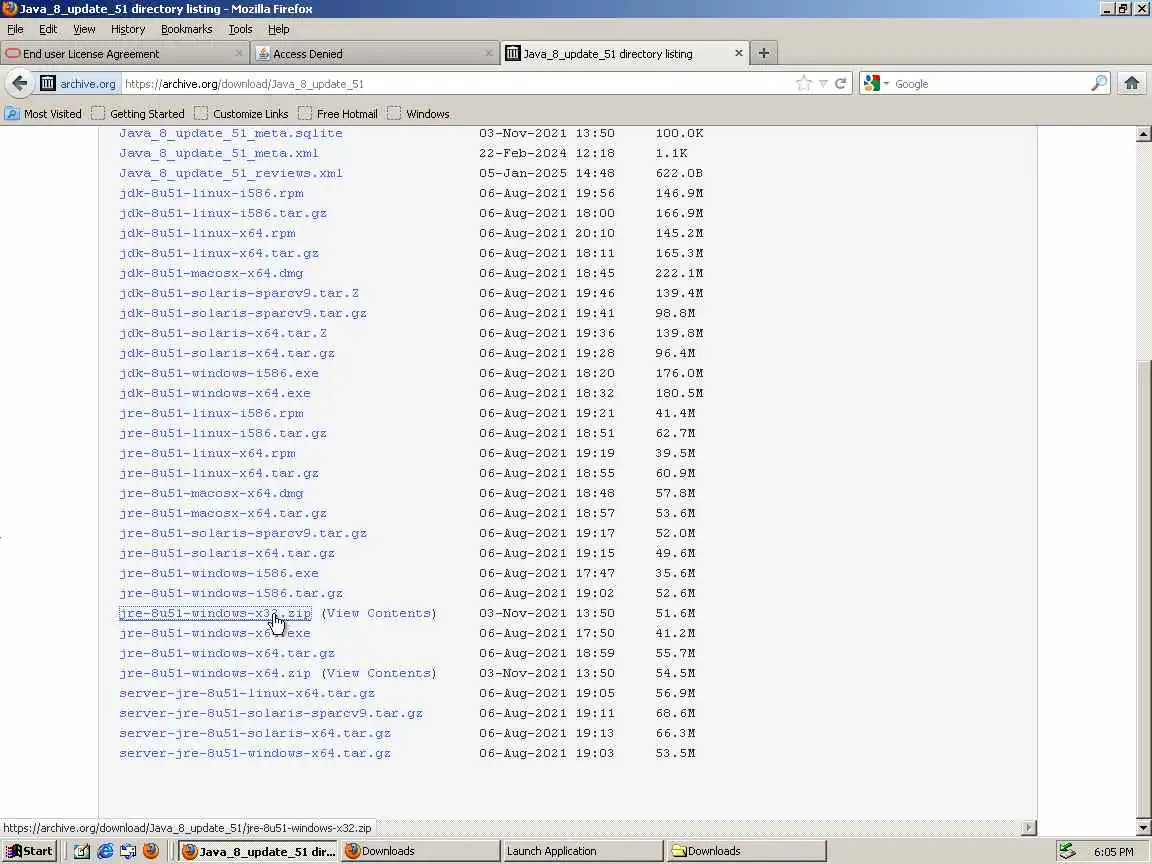
Task: Switch to the Access Denied tab
Action: (375, 54)
